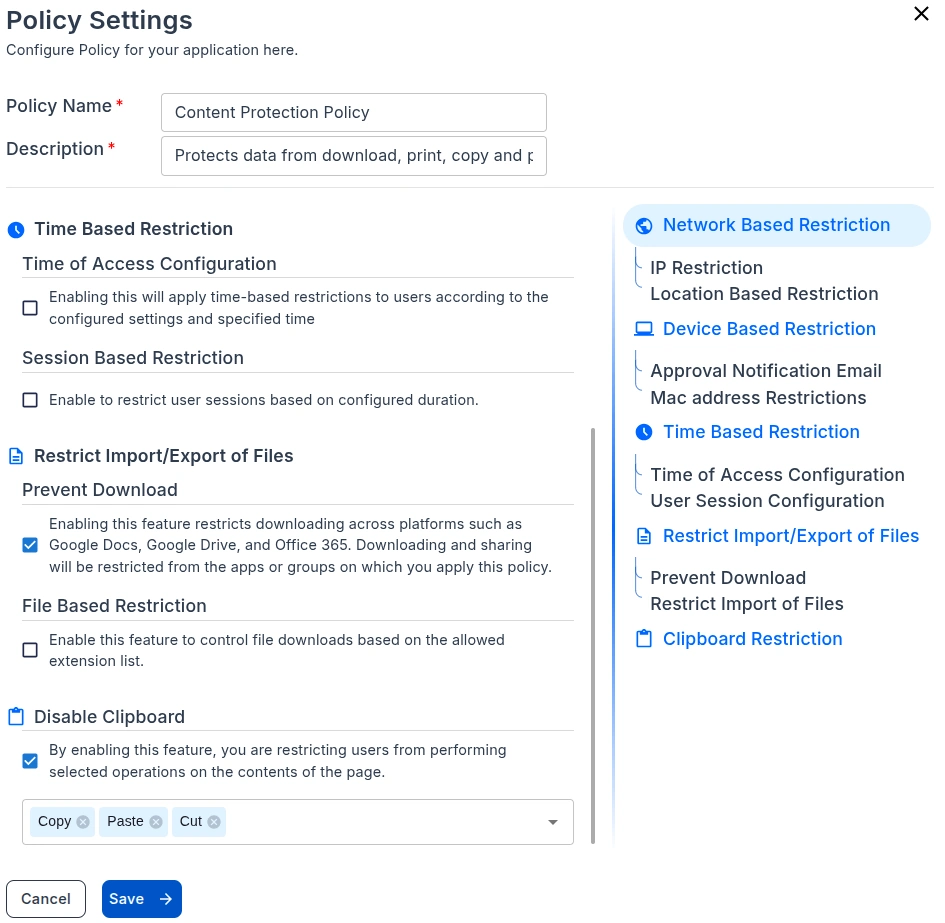Enable Time of Access Configuration checkbox
945x923 pixels.
[30, 308]
